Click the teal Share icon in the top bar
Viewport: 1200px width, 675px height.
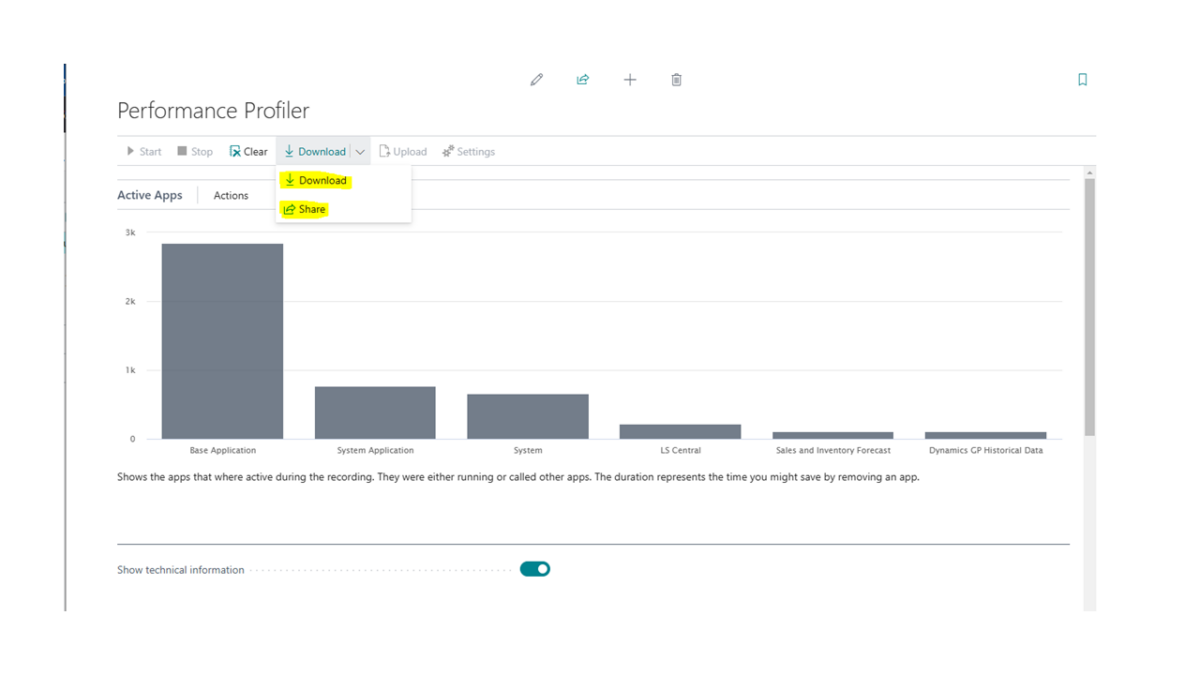coord(583,79)
